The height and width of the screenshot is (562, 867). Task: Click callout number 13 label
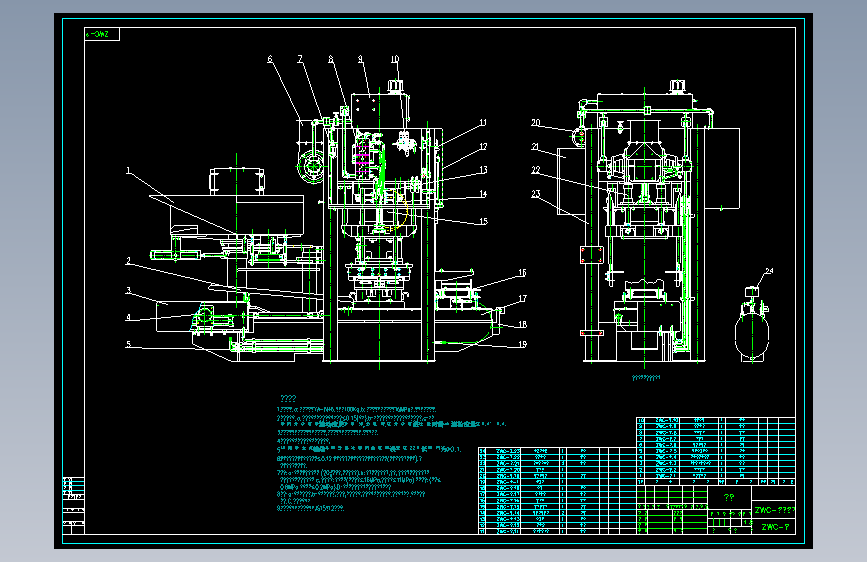click(483, 170)
